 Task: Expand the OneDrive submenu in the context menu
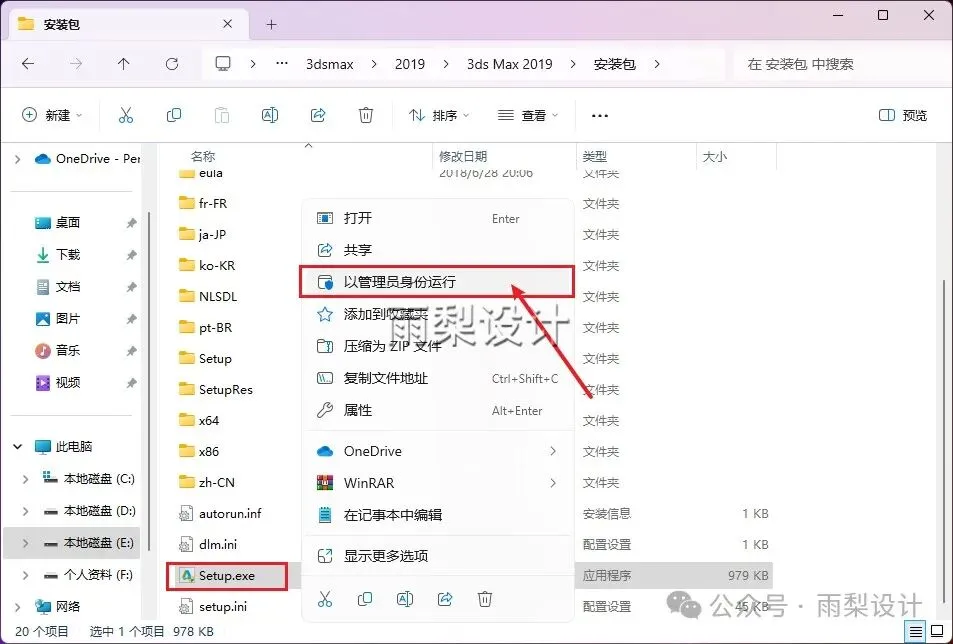(552, 451)
